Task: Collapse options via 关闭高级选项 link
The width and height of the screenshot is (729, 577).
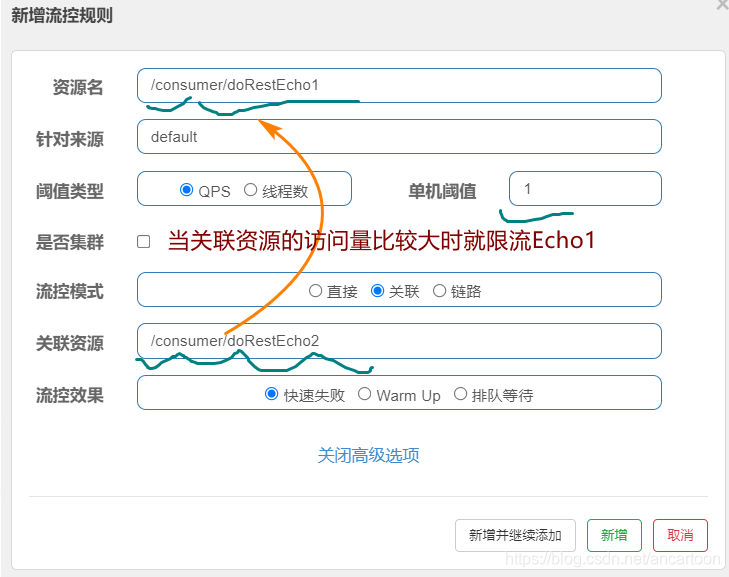Action: pos(368,455)
